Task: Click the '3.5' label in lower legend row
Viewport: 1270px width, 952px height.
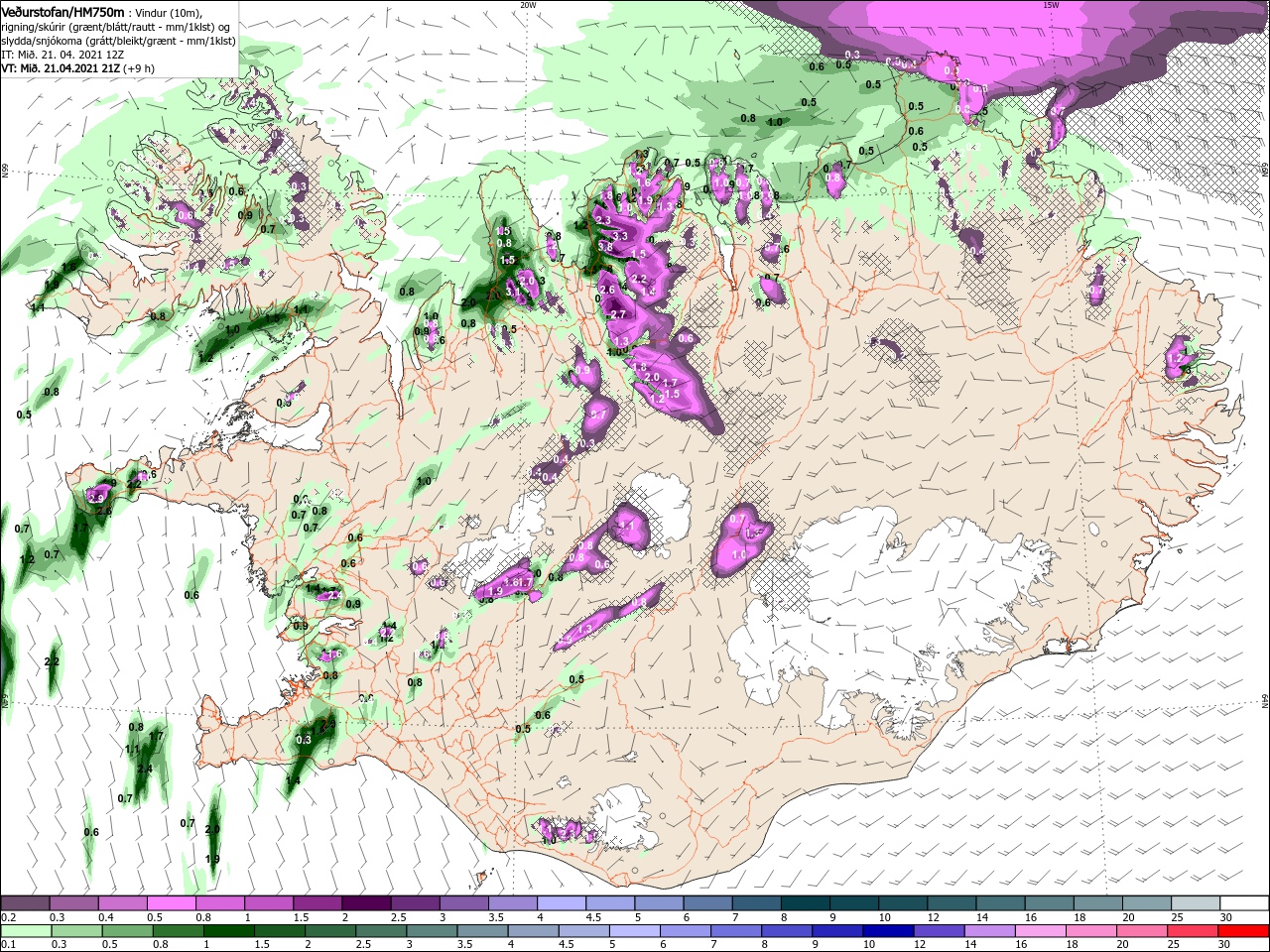Action: [464, 945]
